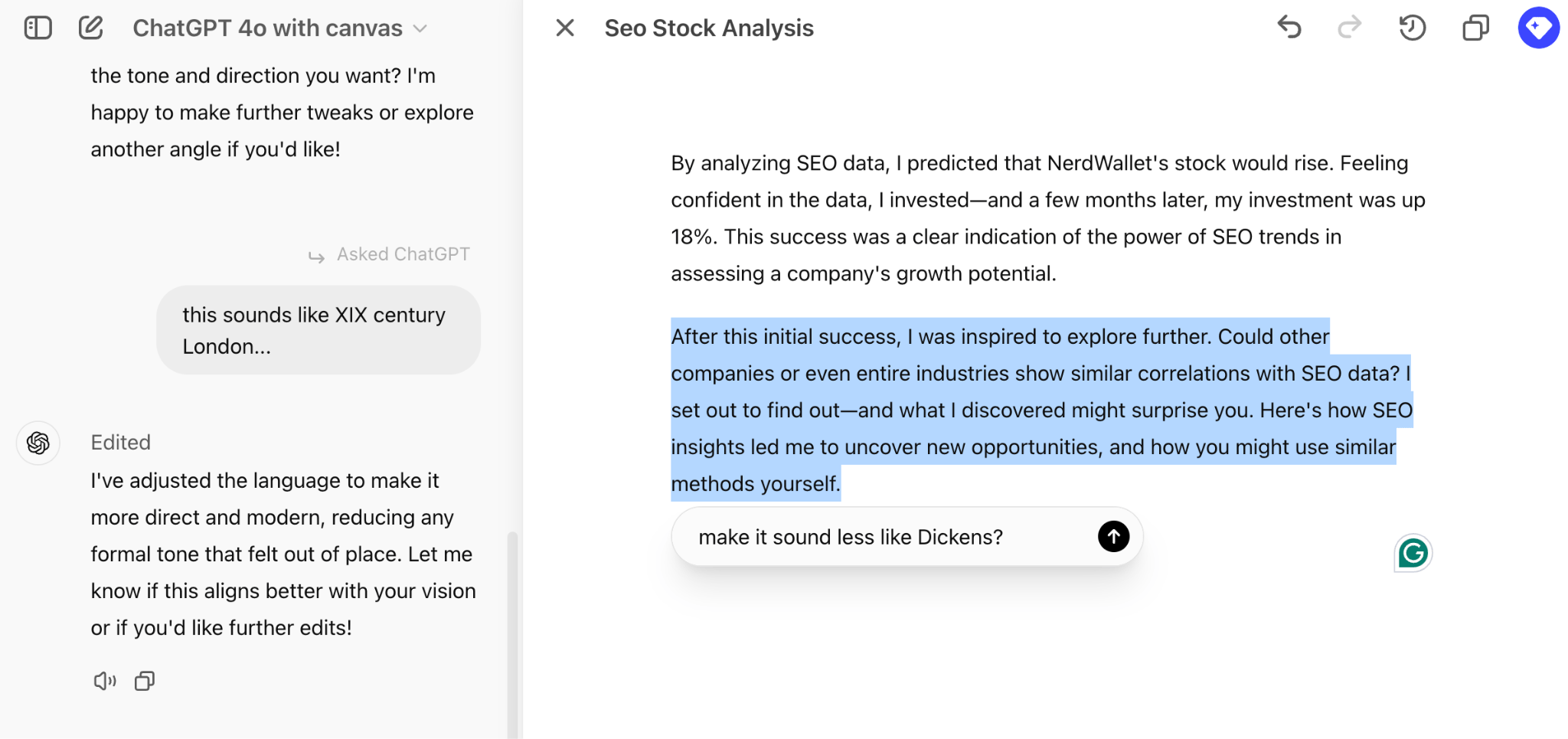Toggle the sidebar panel icon
Image resolution: width=1568 pixels, height=739 pixels.
(x=38, y=28)
